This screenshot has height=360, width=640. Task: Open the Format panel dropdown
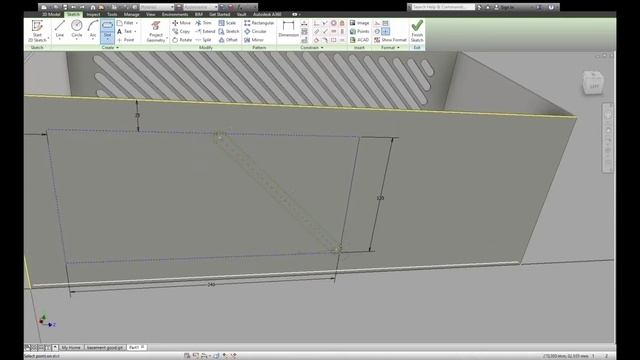pyautogui.click(x=390, y=48)
